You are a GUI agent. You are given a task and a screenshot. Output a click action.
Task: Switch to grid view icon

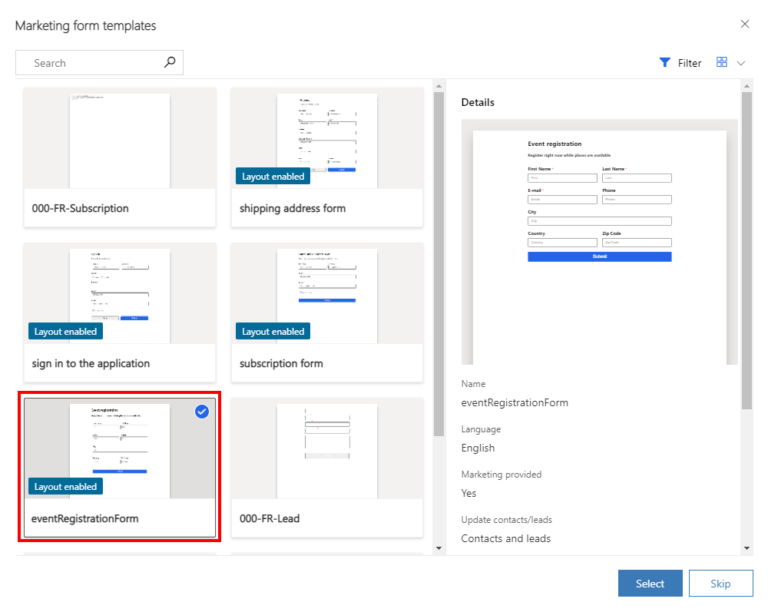pos(721,62)
